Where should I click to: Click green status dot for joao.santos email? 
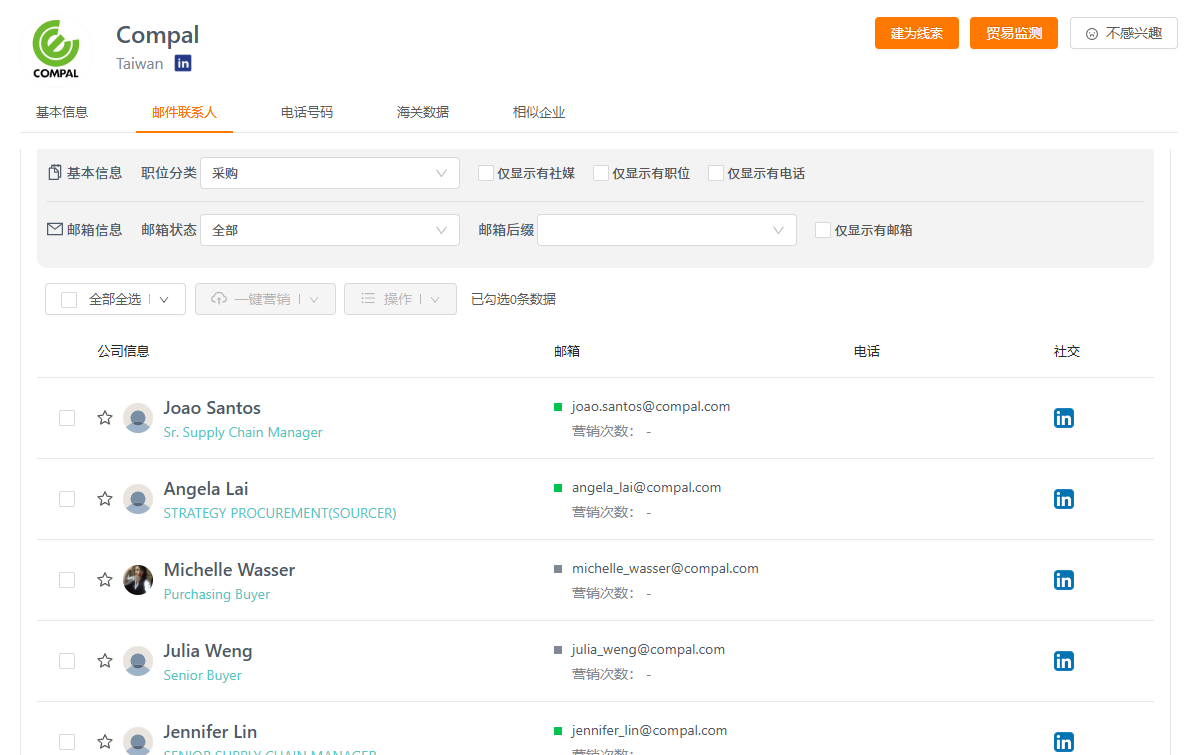(x=558, y=408)
